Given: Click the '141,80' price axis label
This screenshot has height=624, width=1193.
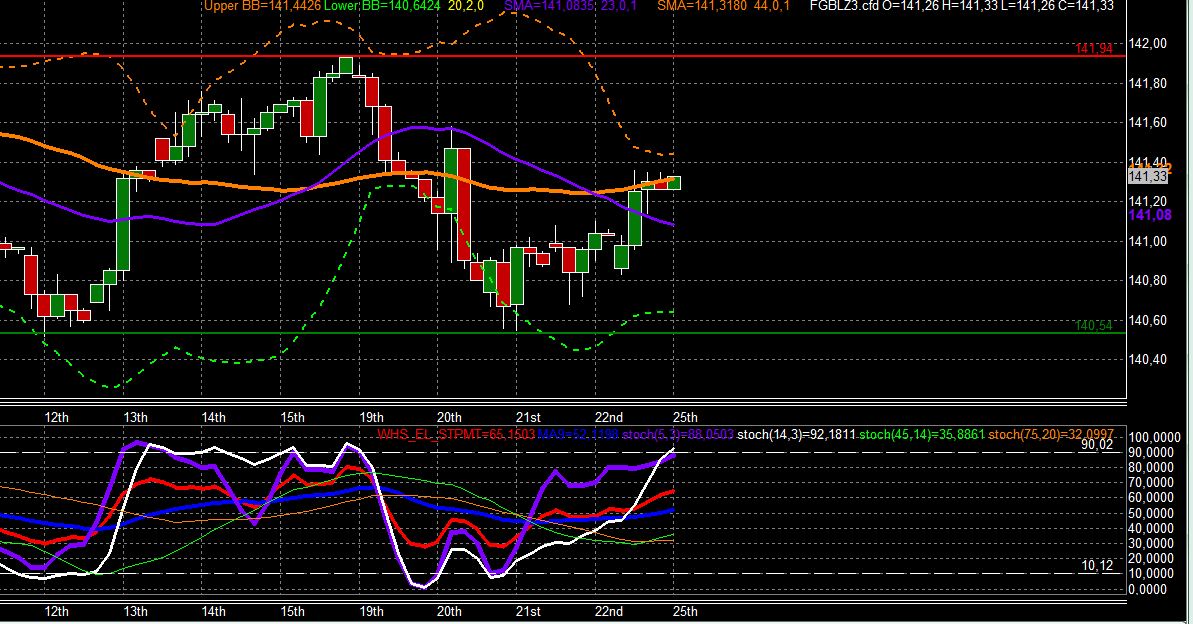Looking at the screenshot, I should click(1148, 84).
